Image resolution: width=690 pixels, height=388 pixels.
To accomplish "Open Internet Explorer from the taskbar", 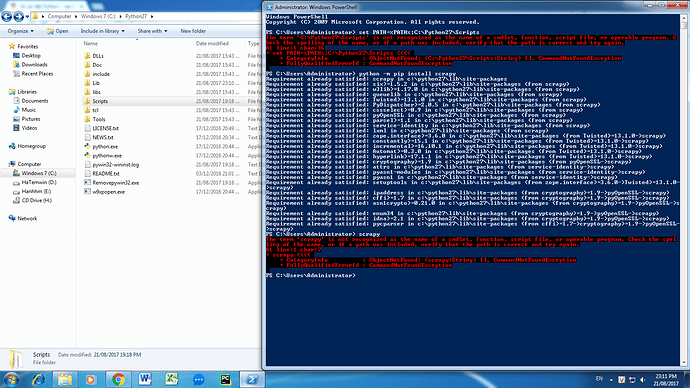I will coord(38,379).
